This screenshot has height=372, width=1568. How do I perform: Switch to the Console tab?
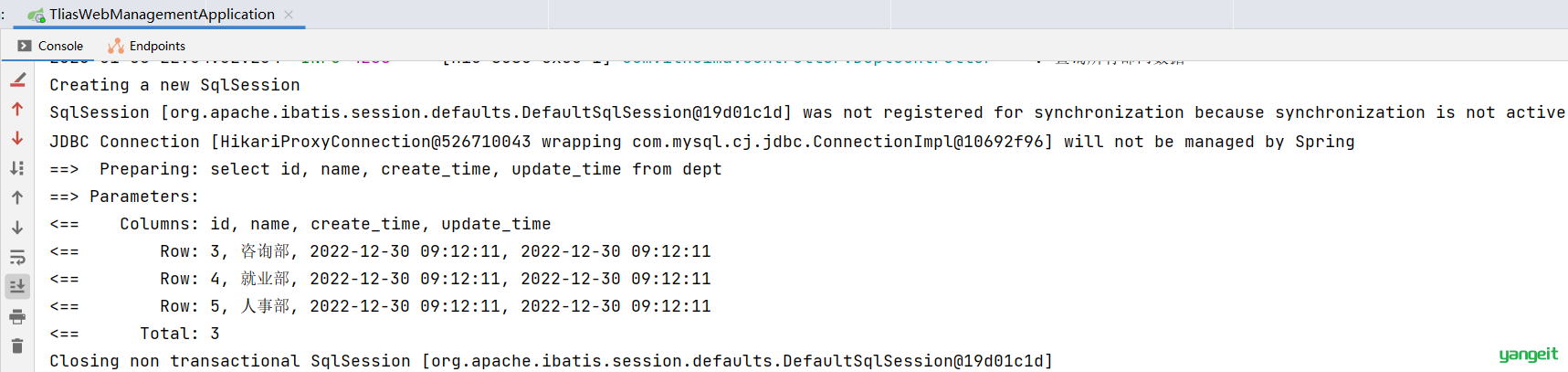point(50,46)
